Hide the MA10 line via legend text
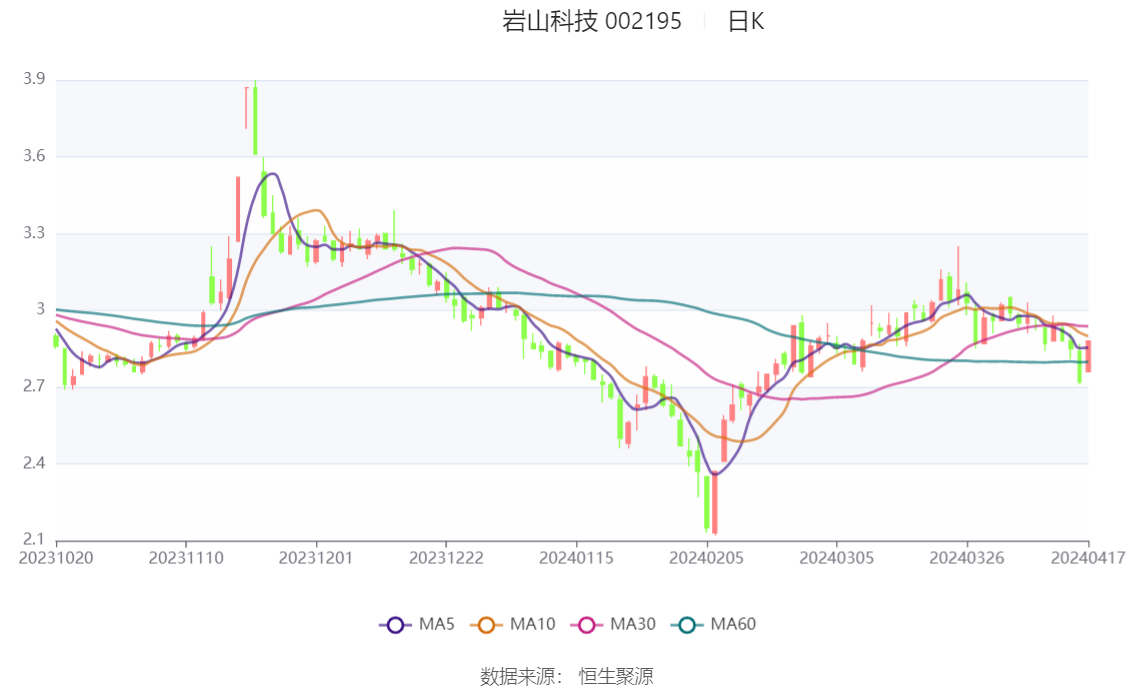The width and height of the screenshot is (1134, 689). pyautogui.click(x=532, y=625)
